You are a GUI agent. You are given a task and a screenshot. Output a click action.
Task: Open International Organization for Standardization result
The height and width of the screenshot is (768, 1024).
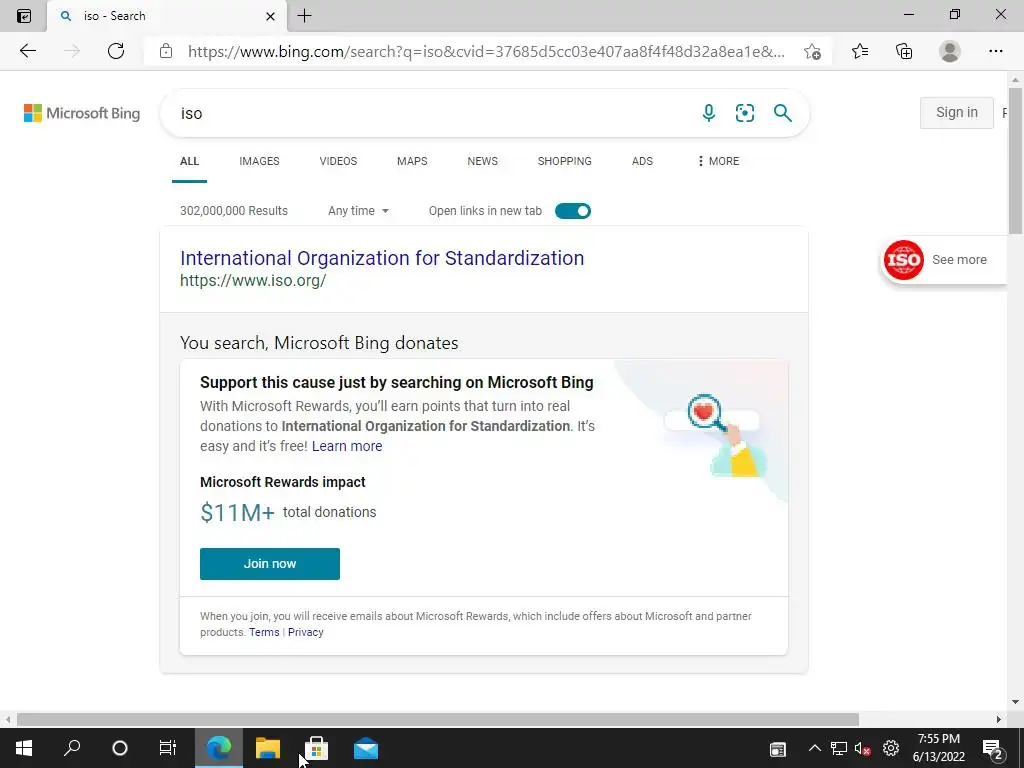pyautogui.click(x=382, y=258)
